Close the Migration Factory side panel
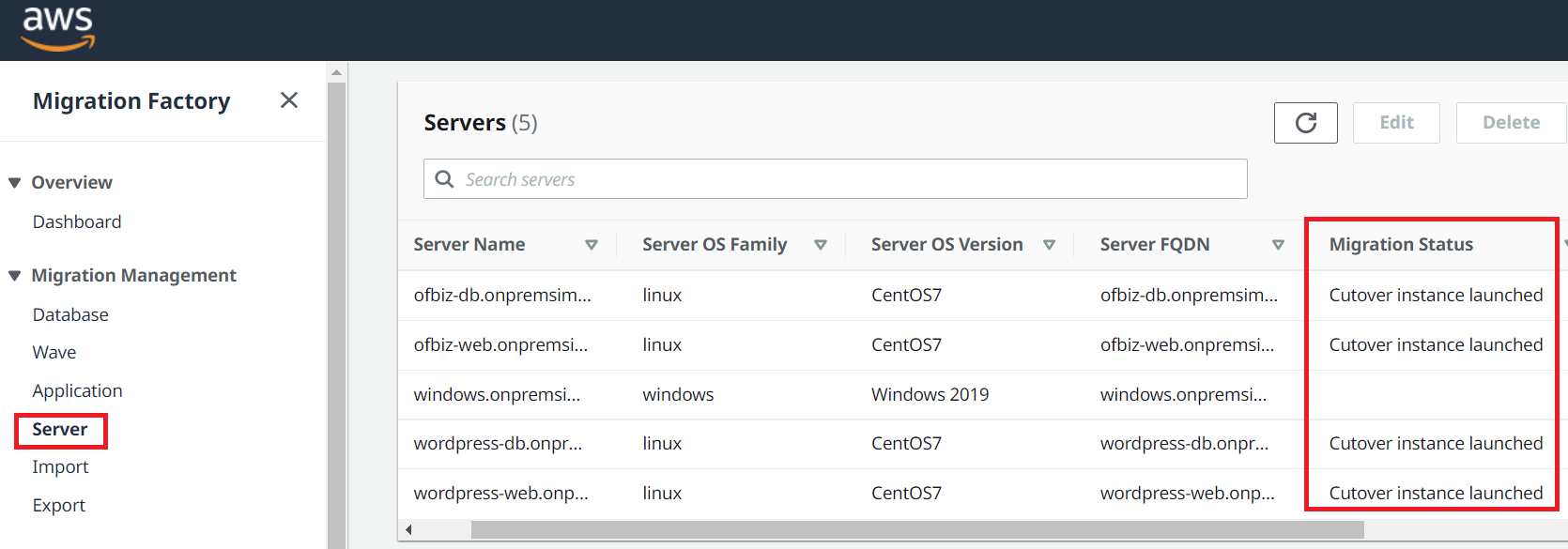Screen dimensions: 1568x549 tap(289, 100)
